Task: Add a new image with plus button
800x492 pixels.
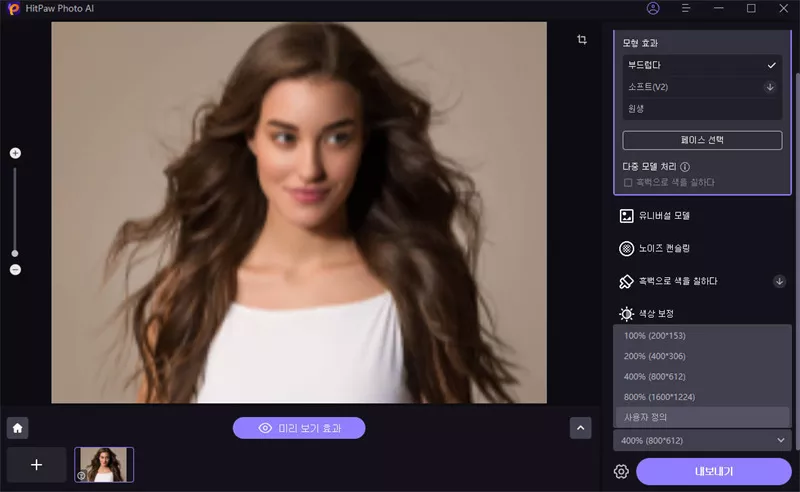Action: pyautogui.click(x=37, y=465)
